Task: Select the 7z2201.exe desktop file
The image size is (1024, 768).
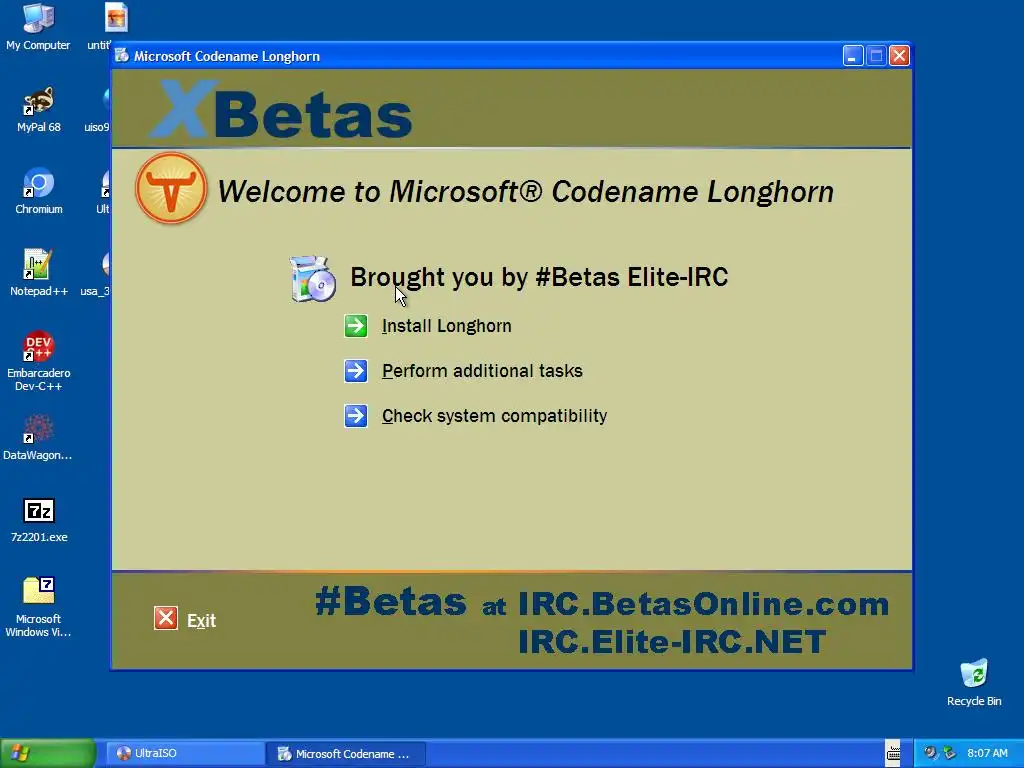Action: pyautogui.click(x=39, y=520)
